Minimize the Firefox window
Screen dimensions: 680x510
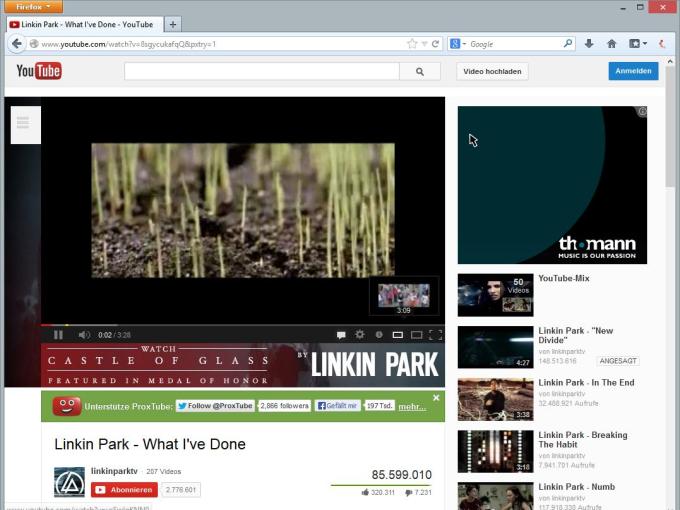click(623, 7)
